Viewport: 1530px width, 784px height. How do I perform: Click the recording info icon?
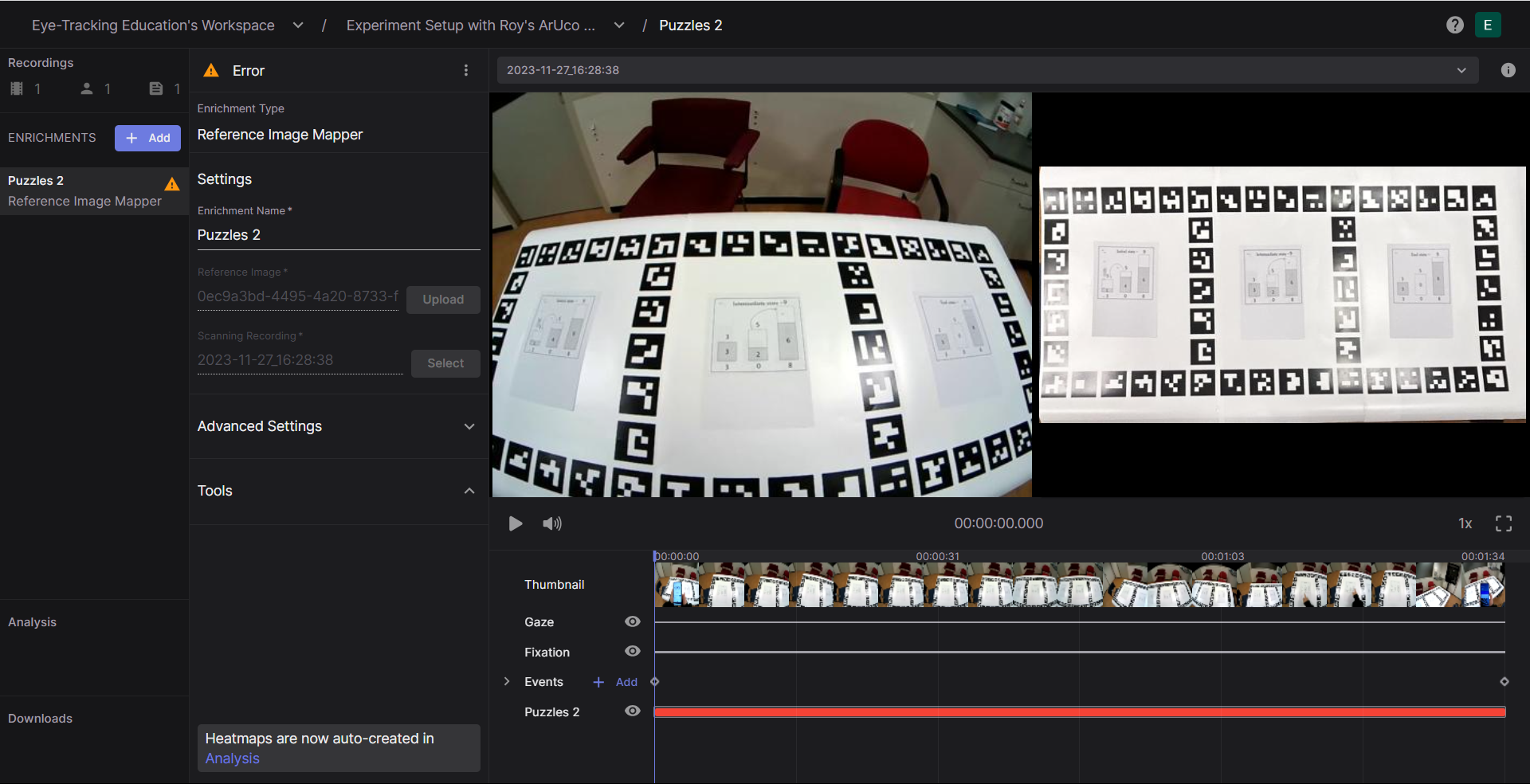(x=1508, y=70)
